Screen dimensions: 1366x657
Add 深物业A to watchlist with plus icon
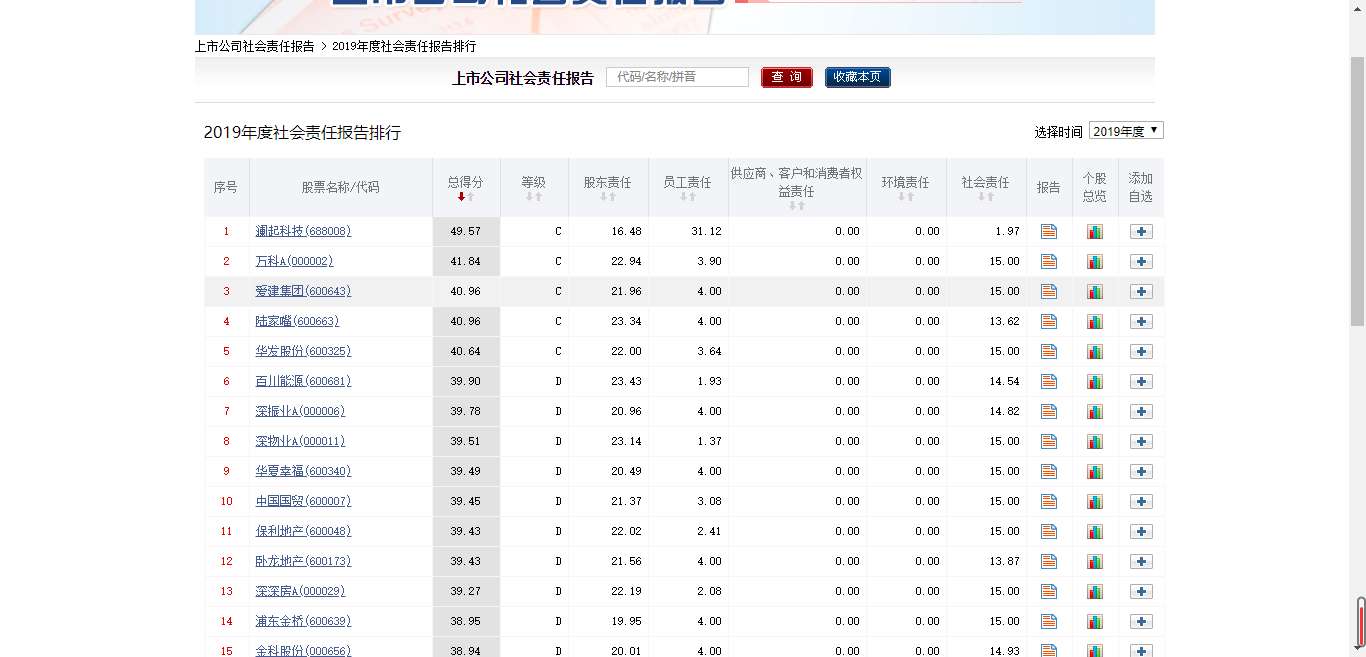pyautogui.click(x=1141, y=441)
